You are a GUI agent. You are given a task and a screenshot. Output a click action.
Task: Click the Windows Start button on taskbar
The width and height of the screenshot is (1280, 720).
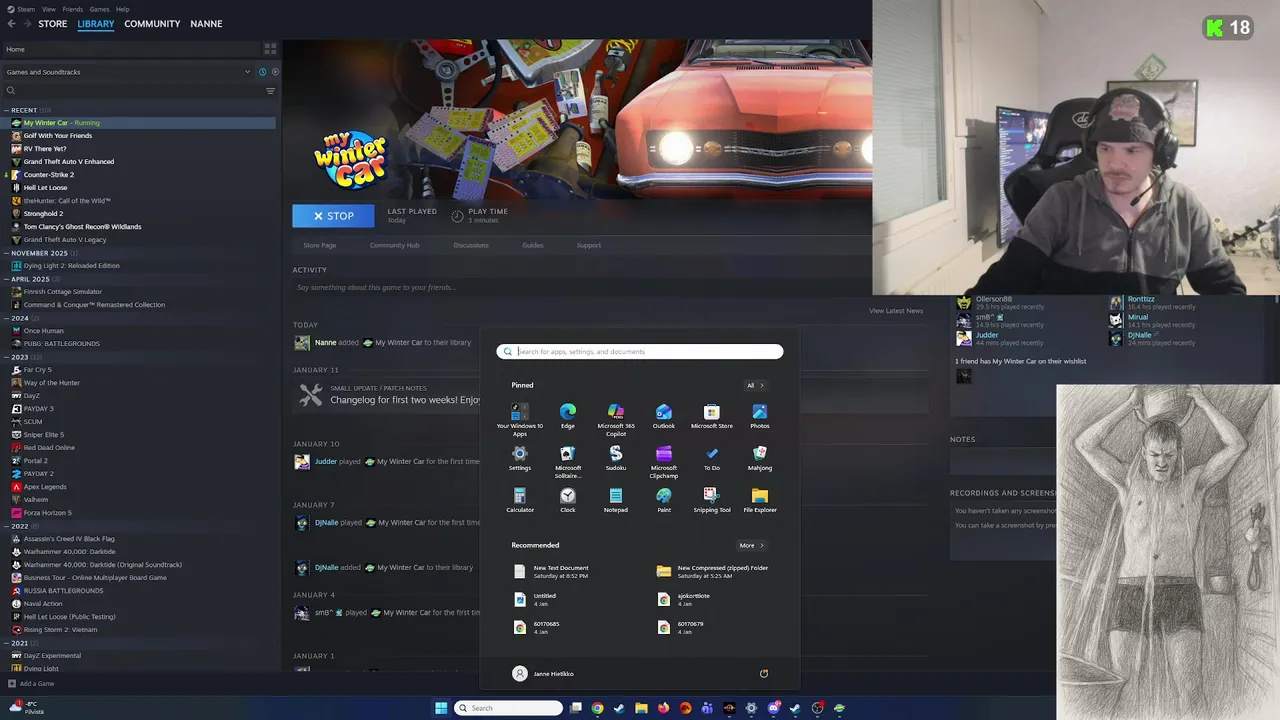(441, 708)
